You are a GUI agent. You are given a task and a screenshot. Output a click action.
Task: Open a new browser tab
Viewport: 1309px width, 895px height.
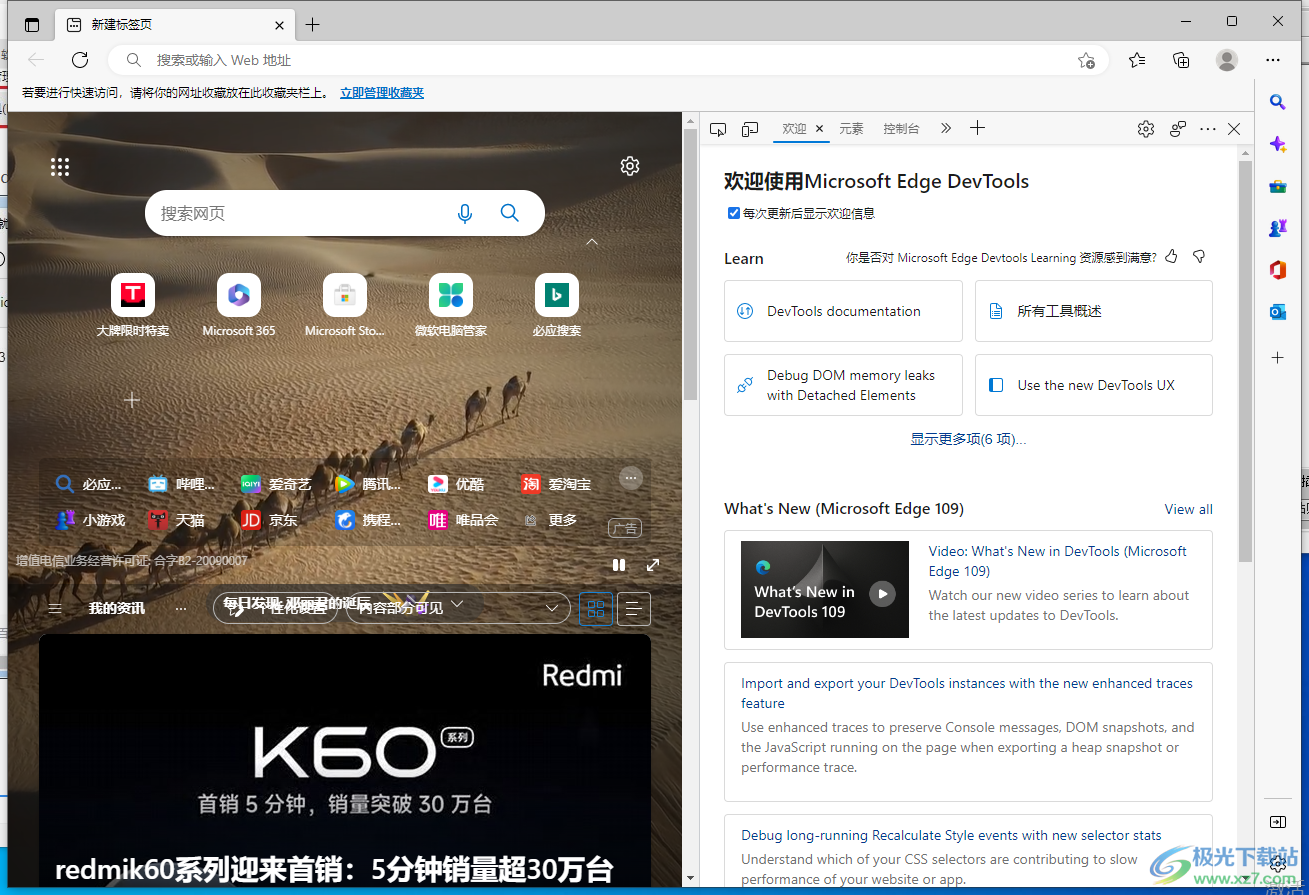point(313,25)
